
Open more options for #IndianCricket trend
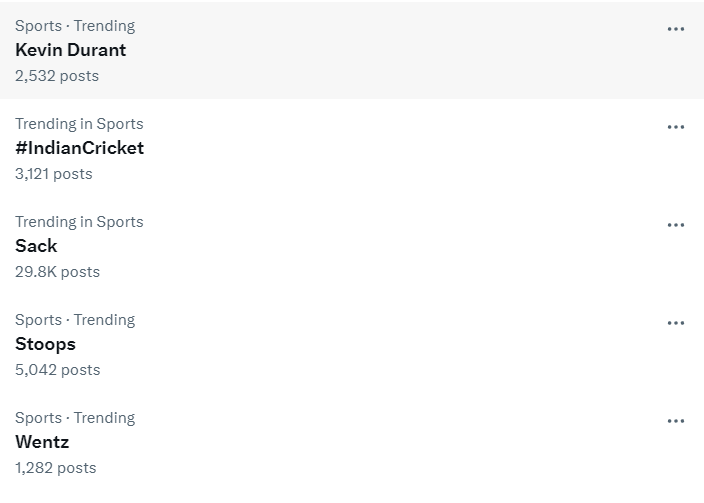(676, 127)
